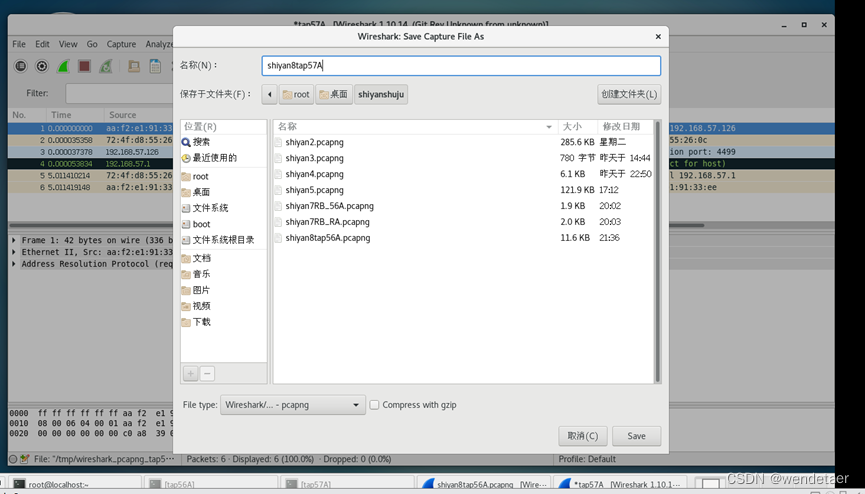
Task: Click 桌面 path breadcrumb button
Action: point(334,94)
